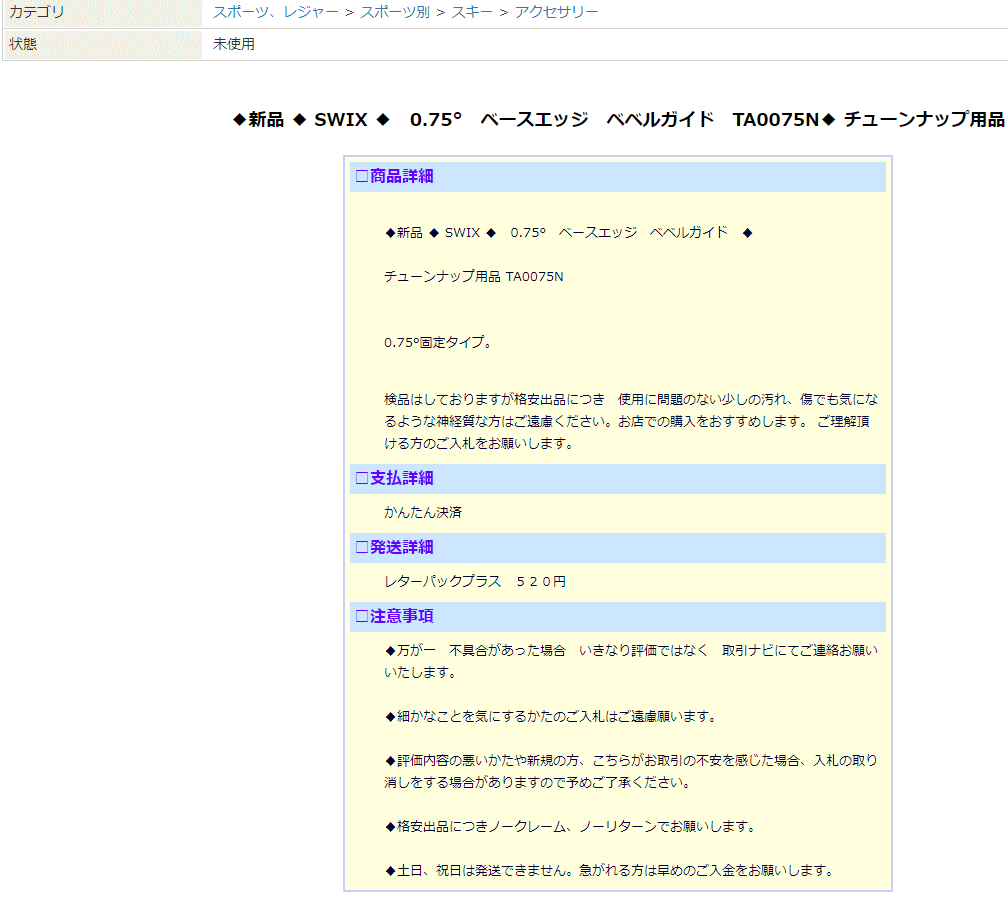
Task: Select the 未使用 condition value
Action: pos(234,44)
